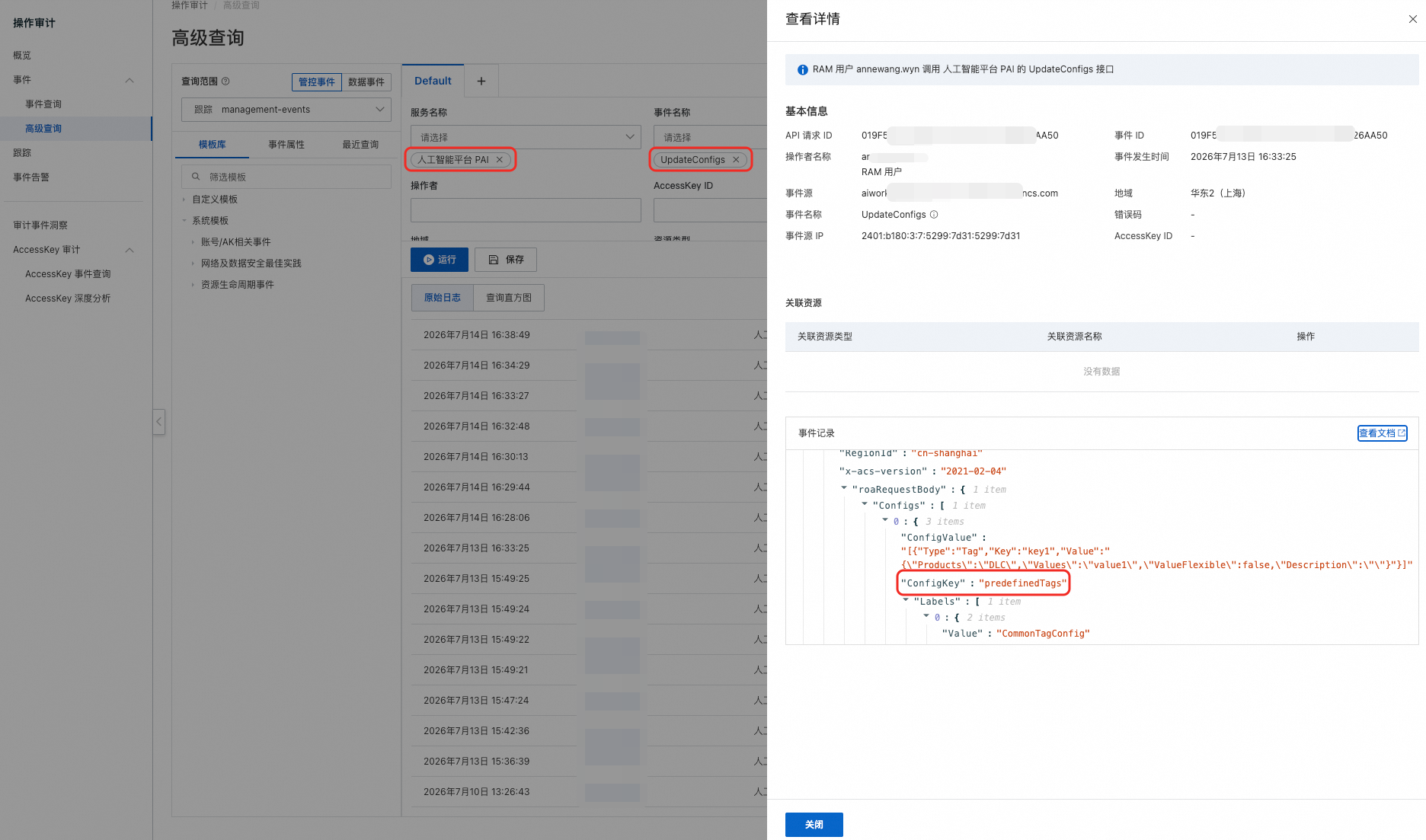Click the info icon beside UpdateConfigs event name
The height and width of the screenshot is (840, 1426).
tap(934, 215)
